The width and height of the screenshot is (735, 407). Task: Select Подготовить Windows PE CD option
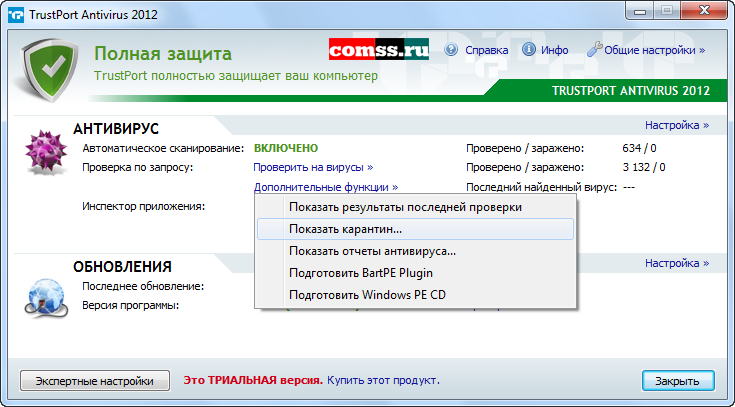tap(367, 295)
